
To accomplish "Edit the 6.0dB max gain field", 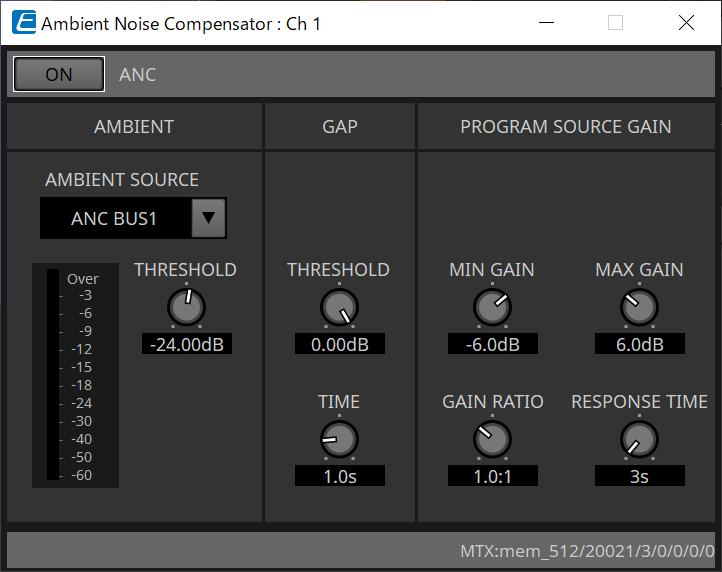I will click(639, 344).
